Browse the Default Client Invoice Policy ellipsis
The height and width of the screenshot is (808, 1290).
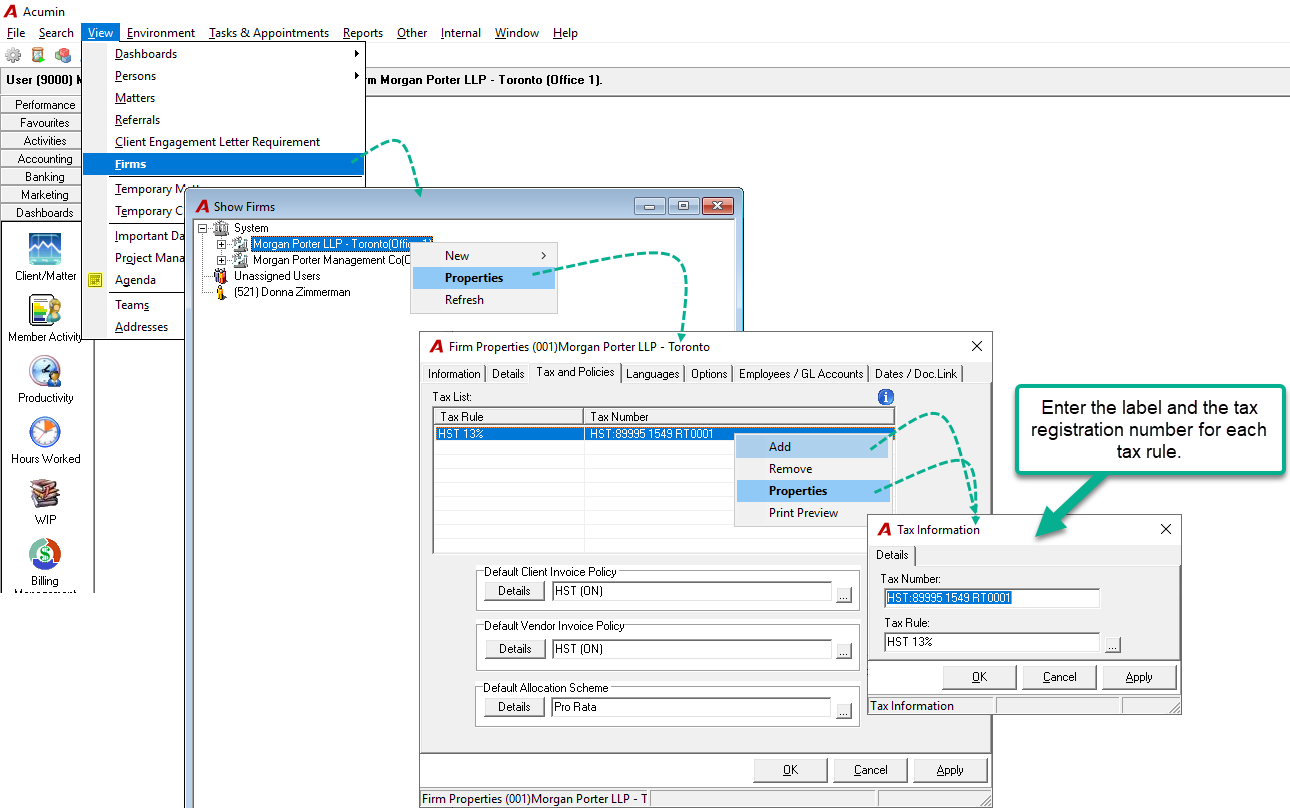[x=844, y=593]
